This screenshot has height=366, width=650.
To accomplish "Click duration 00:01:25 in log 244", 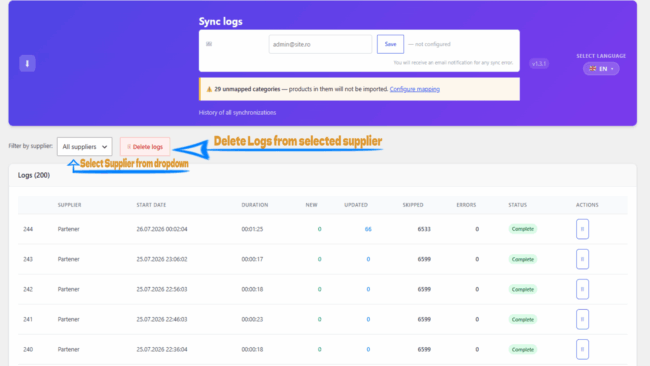I will coord(252,229).
